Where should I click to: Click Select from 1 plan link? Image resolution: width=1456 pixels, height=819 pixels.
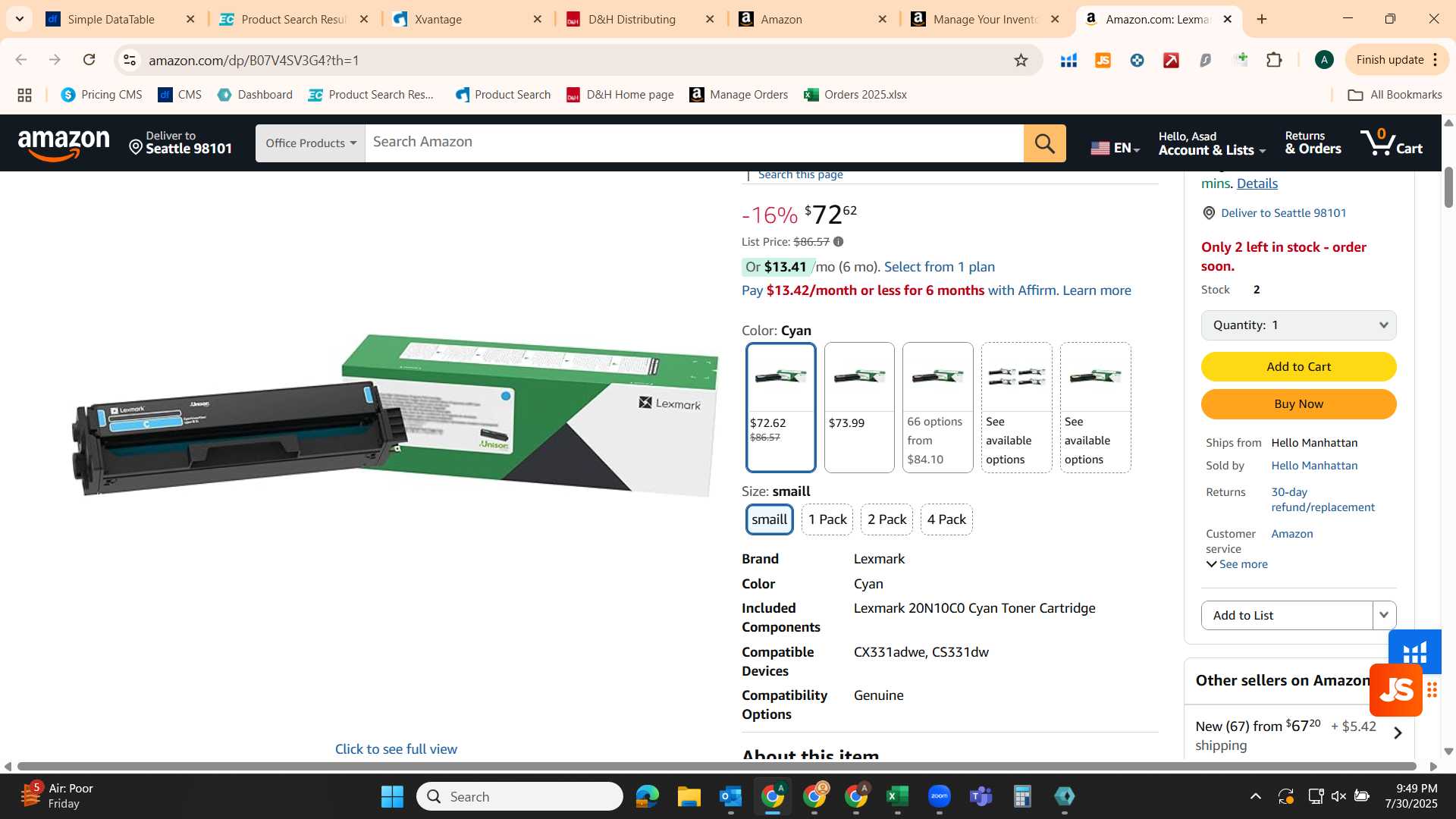[939, 267]
